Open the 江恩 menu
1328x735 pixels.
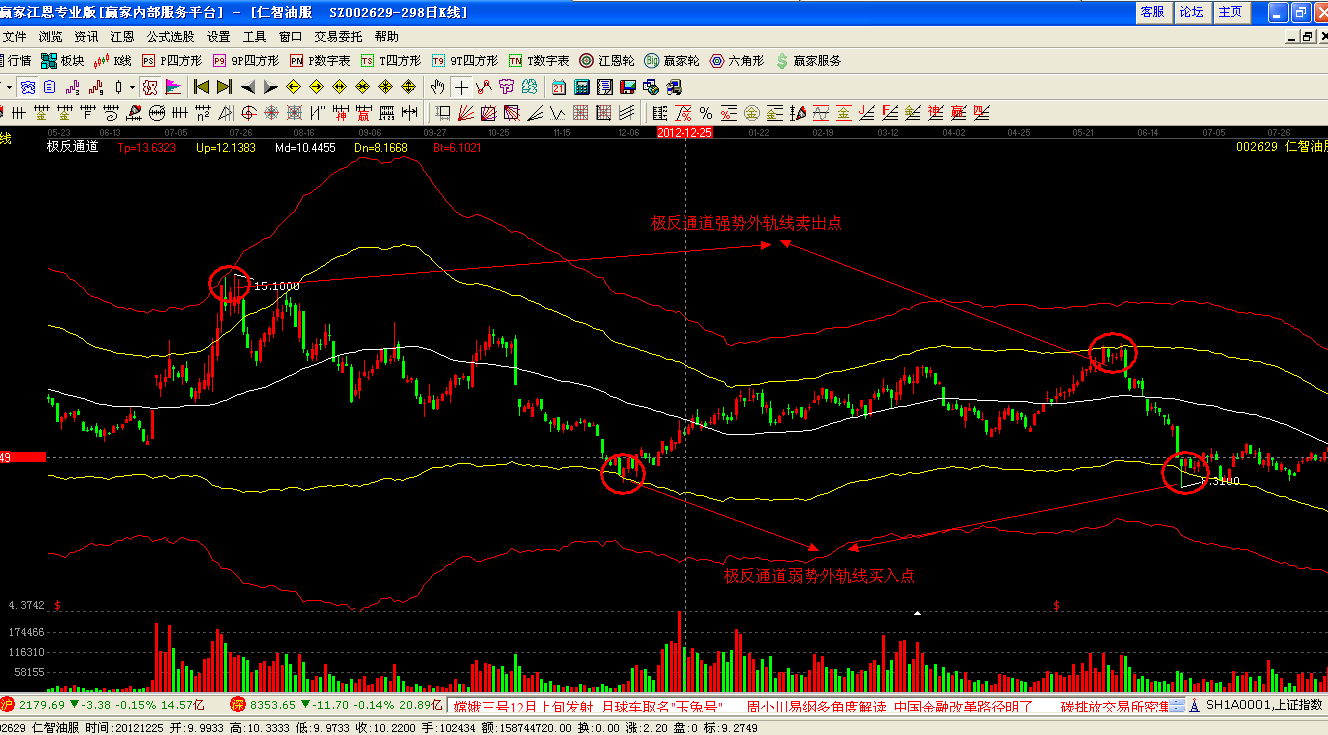(122, 36)
